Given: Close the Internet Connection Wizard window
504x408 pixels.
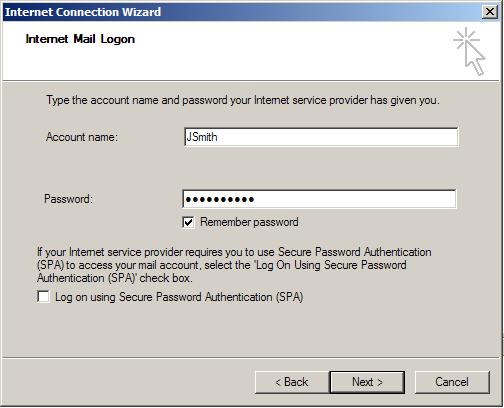Looking at the screenshot, I should 490,12.
